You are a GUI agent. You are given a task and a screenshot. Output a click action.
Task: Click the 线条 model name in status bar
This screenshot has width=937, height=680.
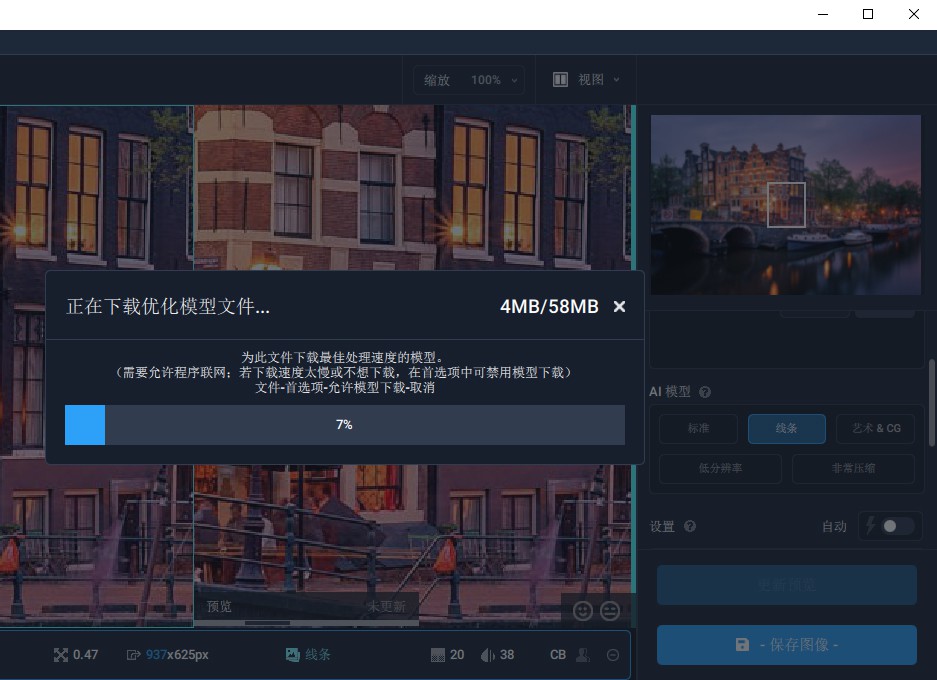317,655
